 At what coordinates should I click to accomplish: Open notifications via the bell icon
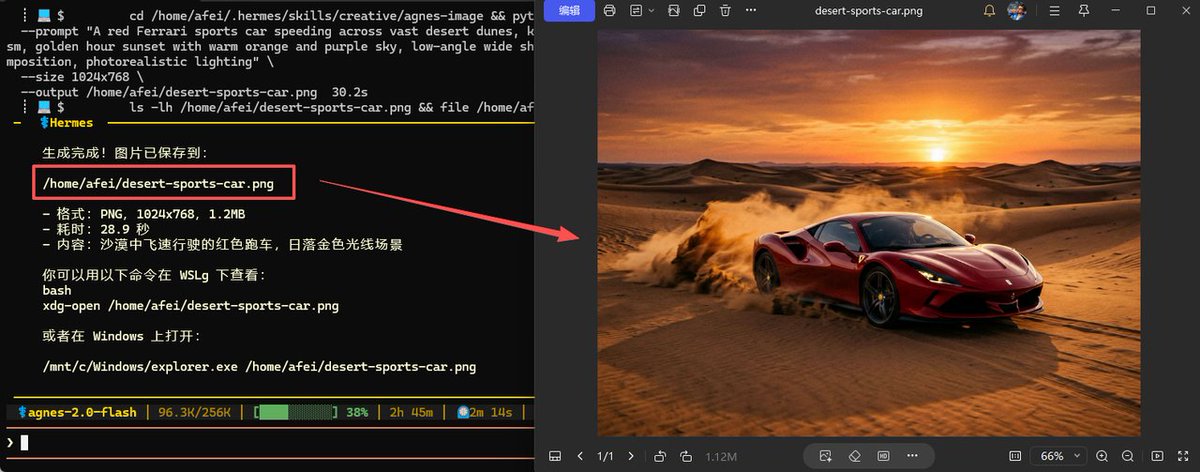pyautogui.click(x=989, y=11)
